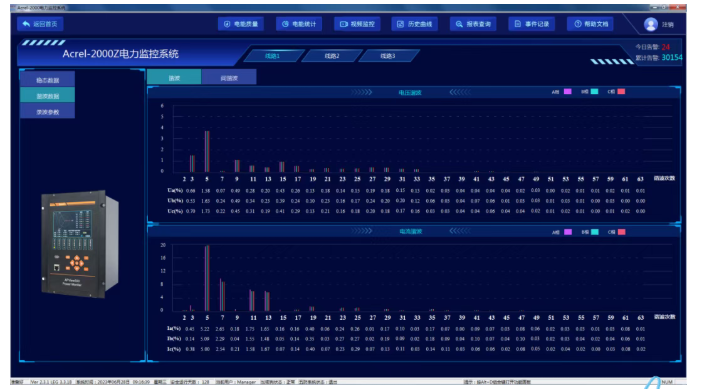Click right chevrons beside 电流谐波 title

point(361,231)
